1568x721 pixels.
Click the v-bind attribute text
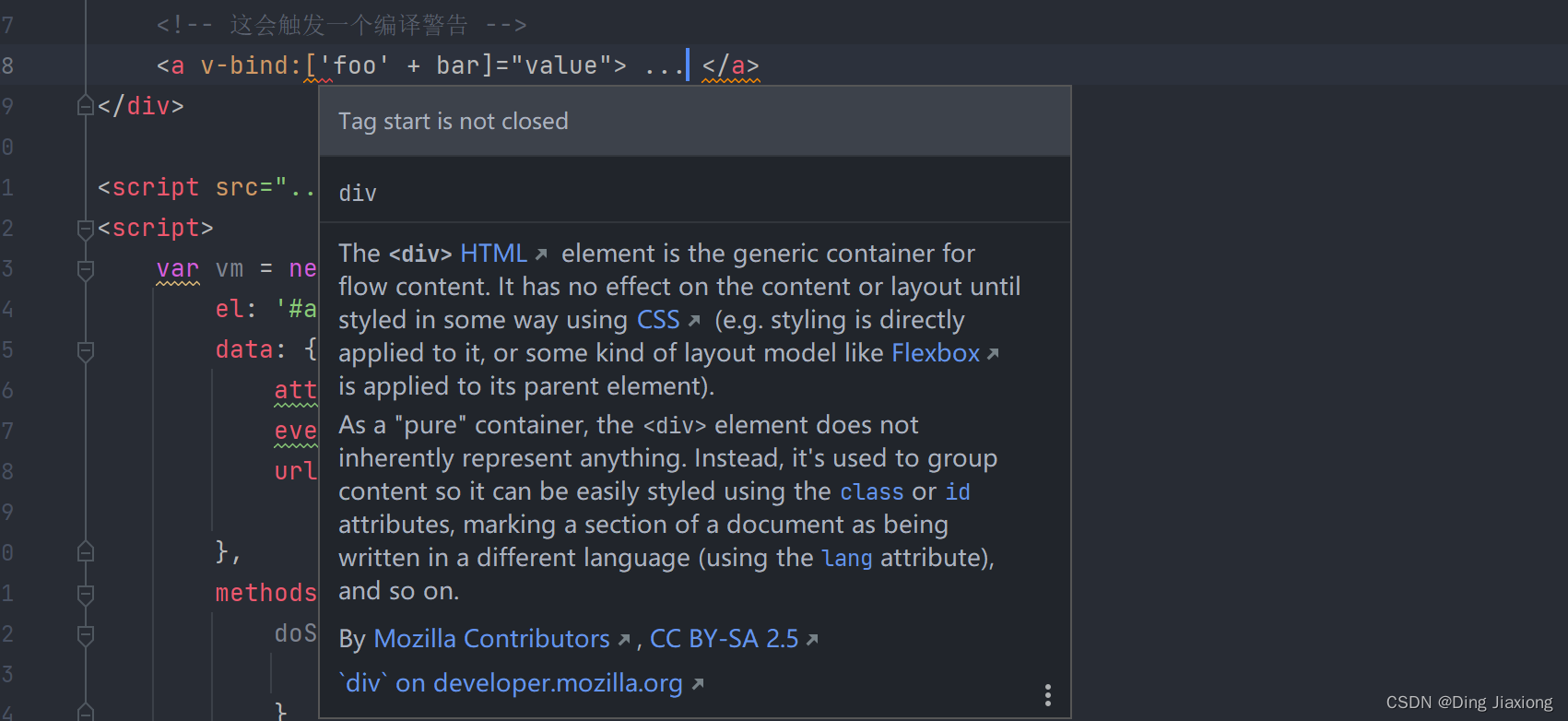click(252, 65)
